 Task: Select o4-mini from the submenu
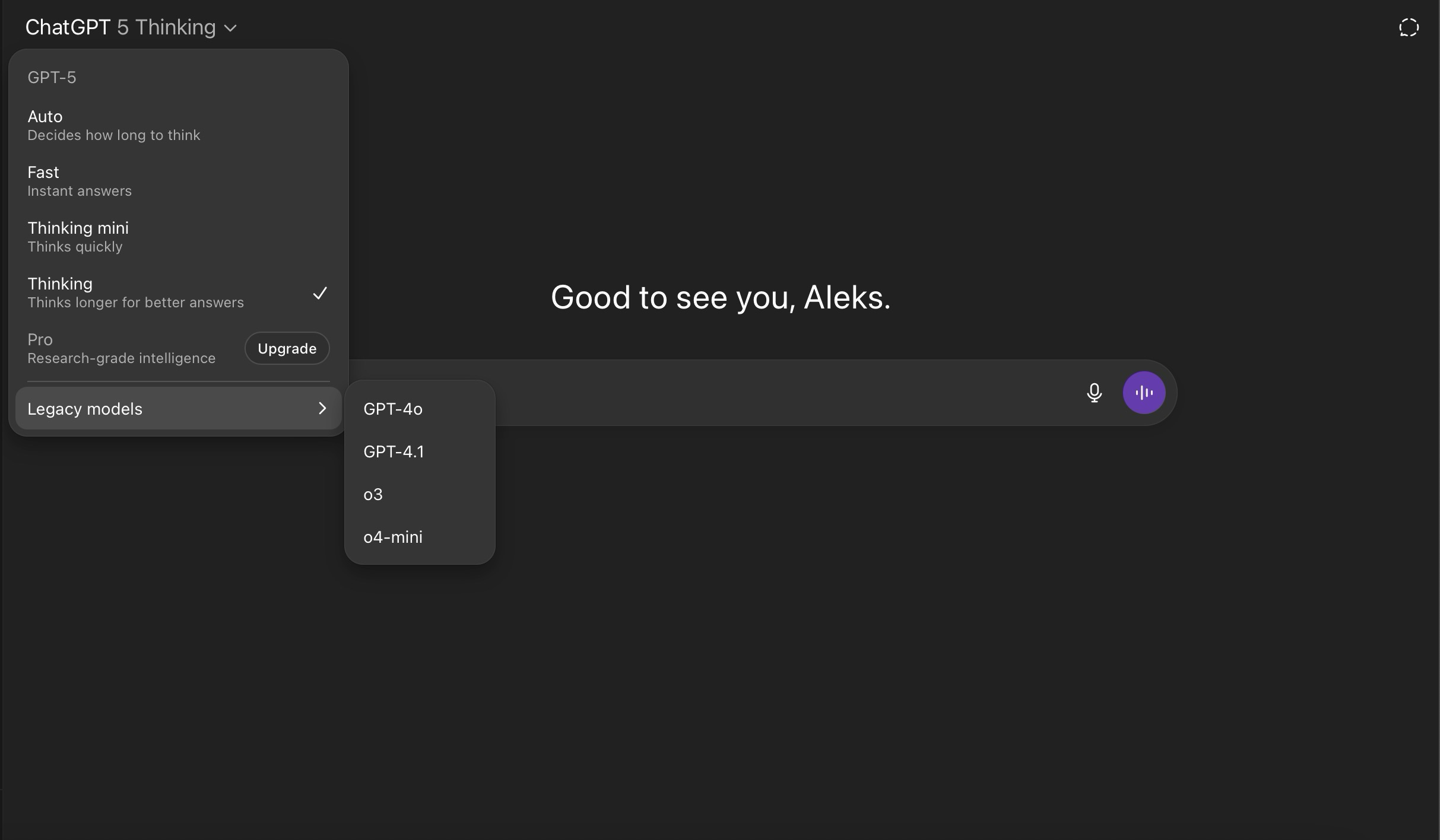coord(393,537)
